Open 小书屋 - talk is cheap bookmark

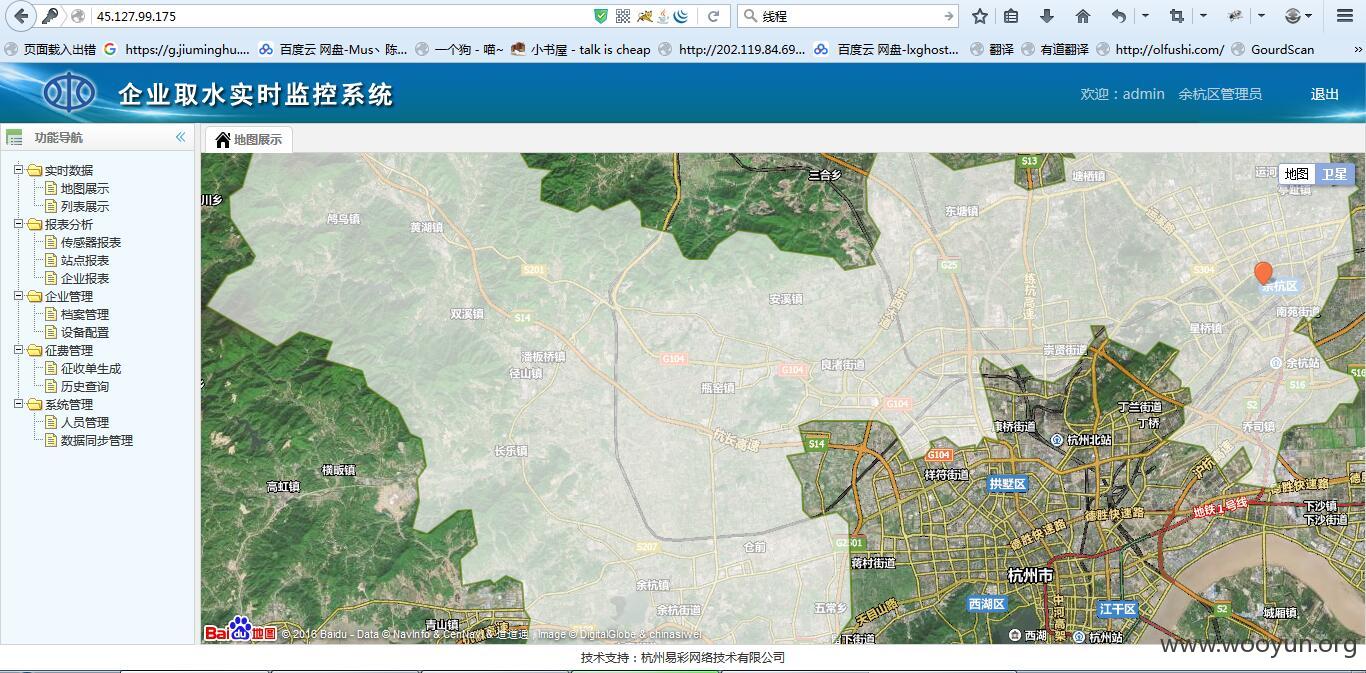coord(580,49)
